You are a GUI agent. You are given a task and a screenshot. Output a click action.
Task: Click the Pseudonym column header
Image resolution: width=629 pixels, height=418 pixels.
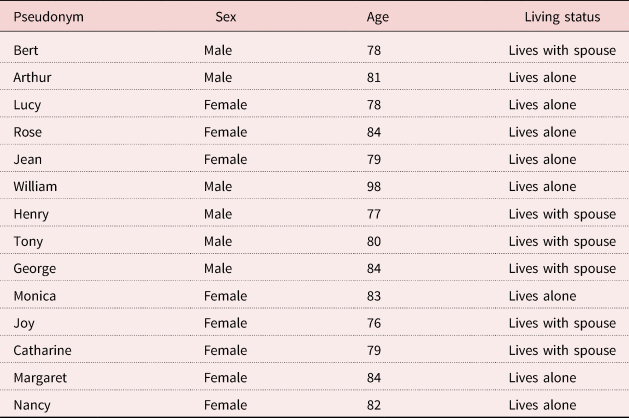pos(49,17)
